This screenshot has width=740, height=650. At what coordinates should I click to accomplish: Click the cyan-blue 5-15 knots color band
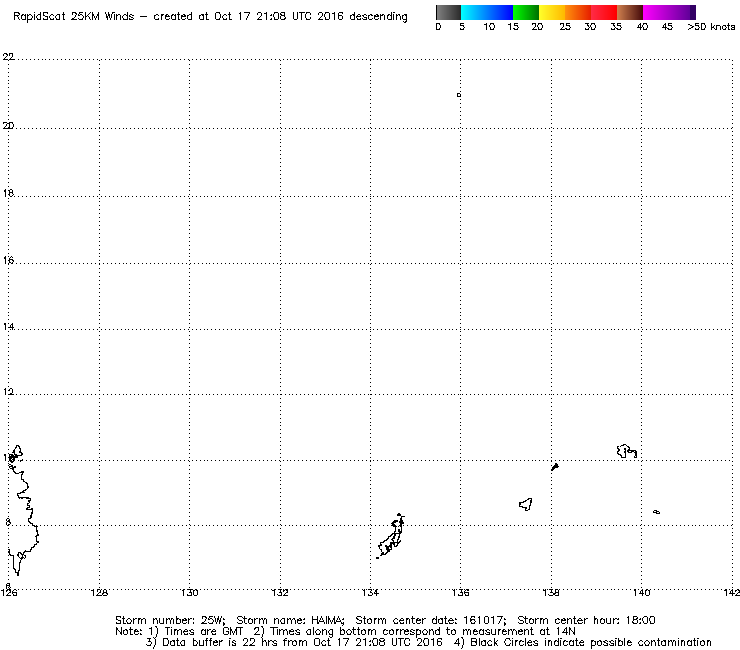click(487, 12)
